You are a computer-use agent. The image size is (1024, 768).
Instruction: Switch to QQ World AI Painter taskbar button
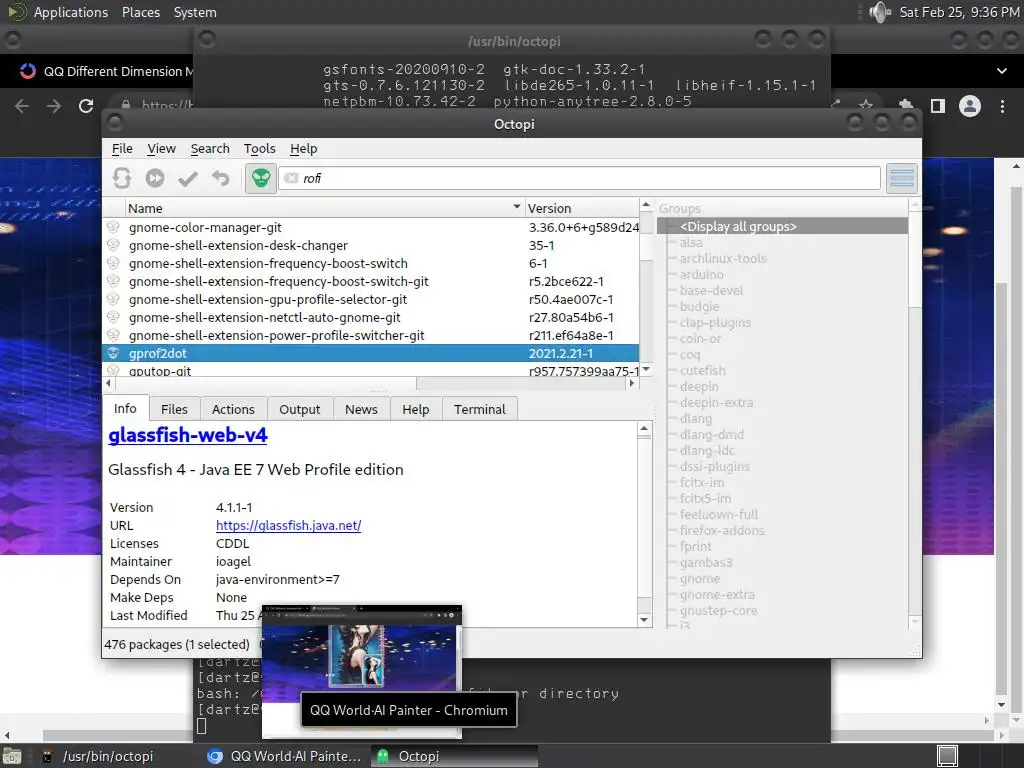point(284,756)
